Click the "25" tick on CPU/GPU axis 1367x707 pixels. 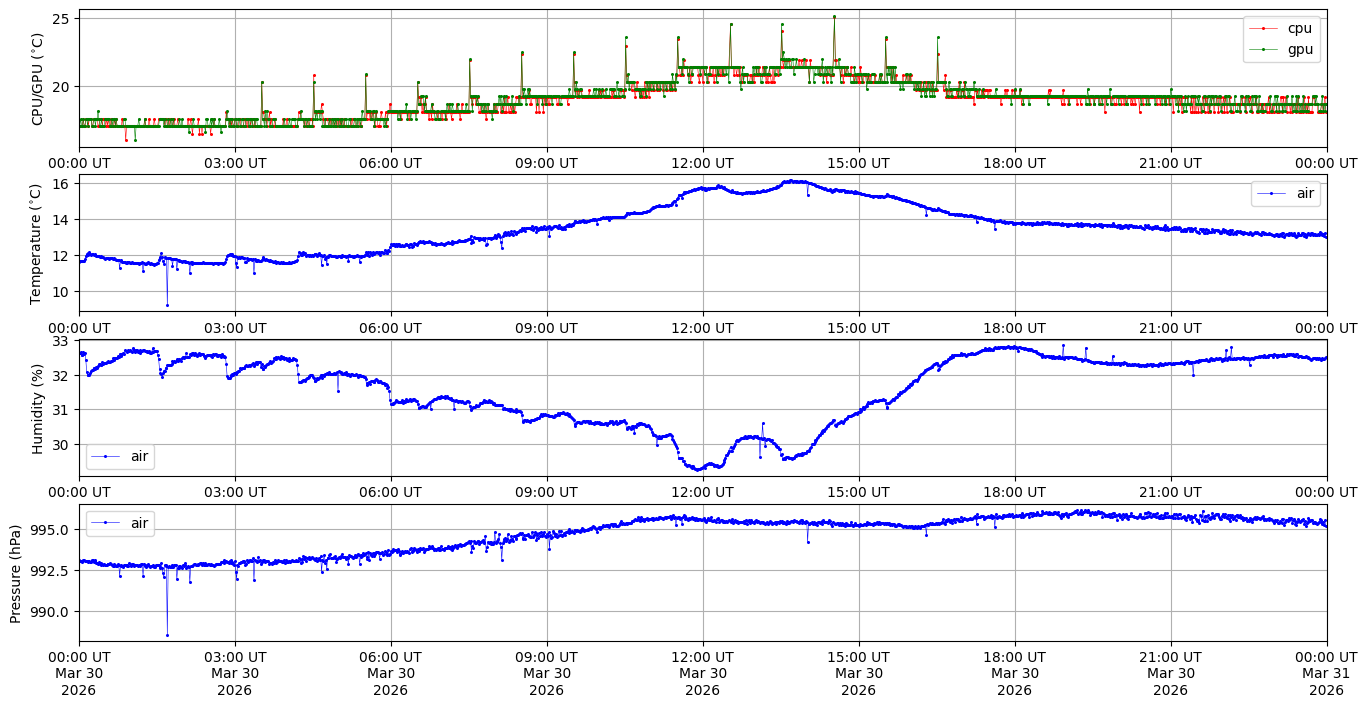[x=59, y=19]
